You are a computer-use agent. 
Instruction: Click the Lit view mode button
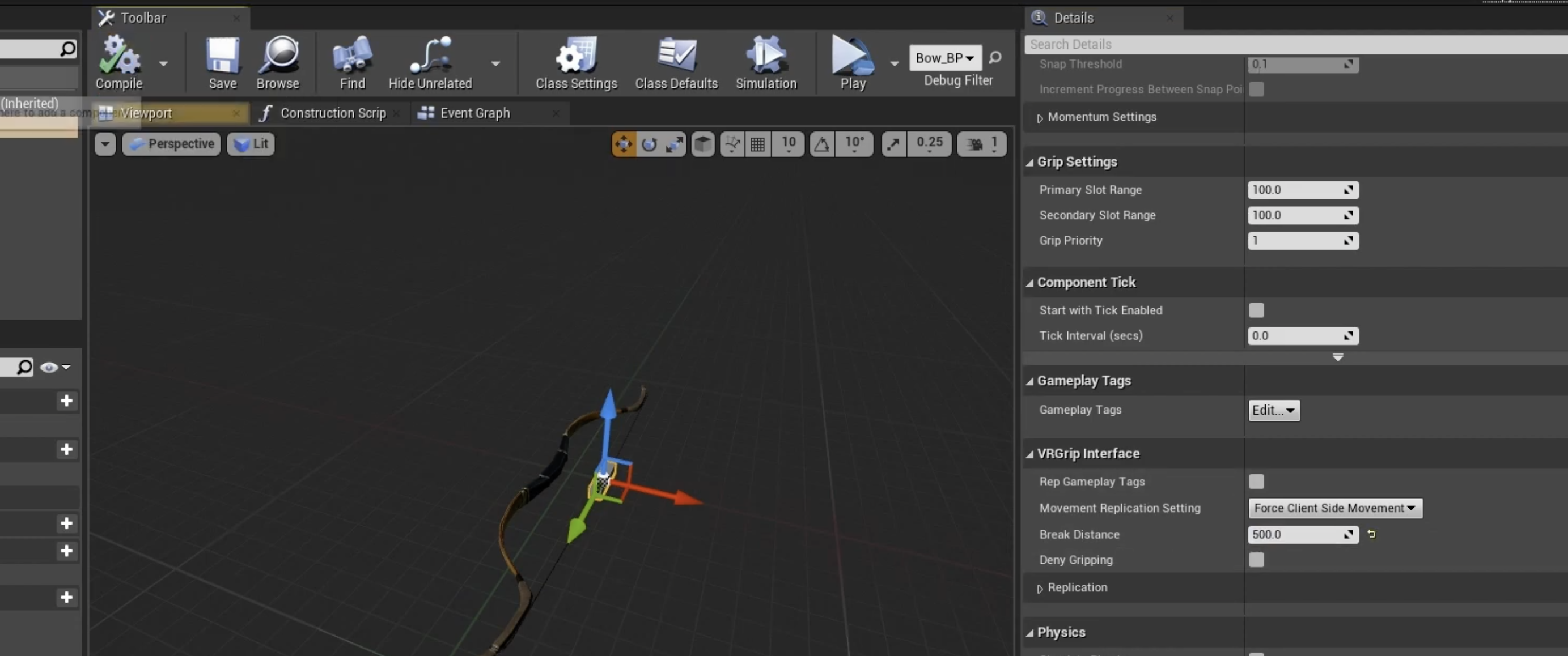251,144
